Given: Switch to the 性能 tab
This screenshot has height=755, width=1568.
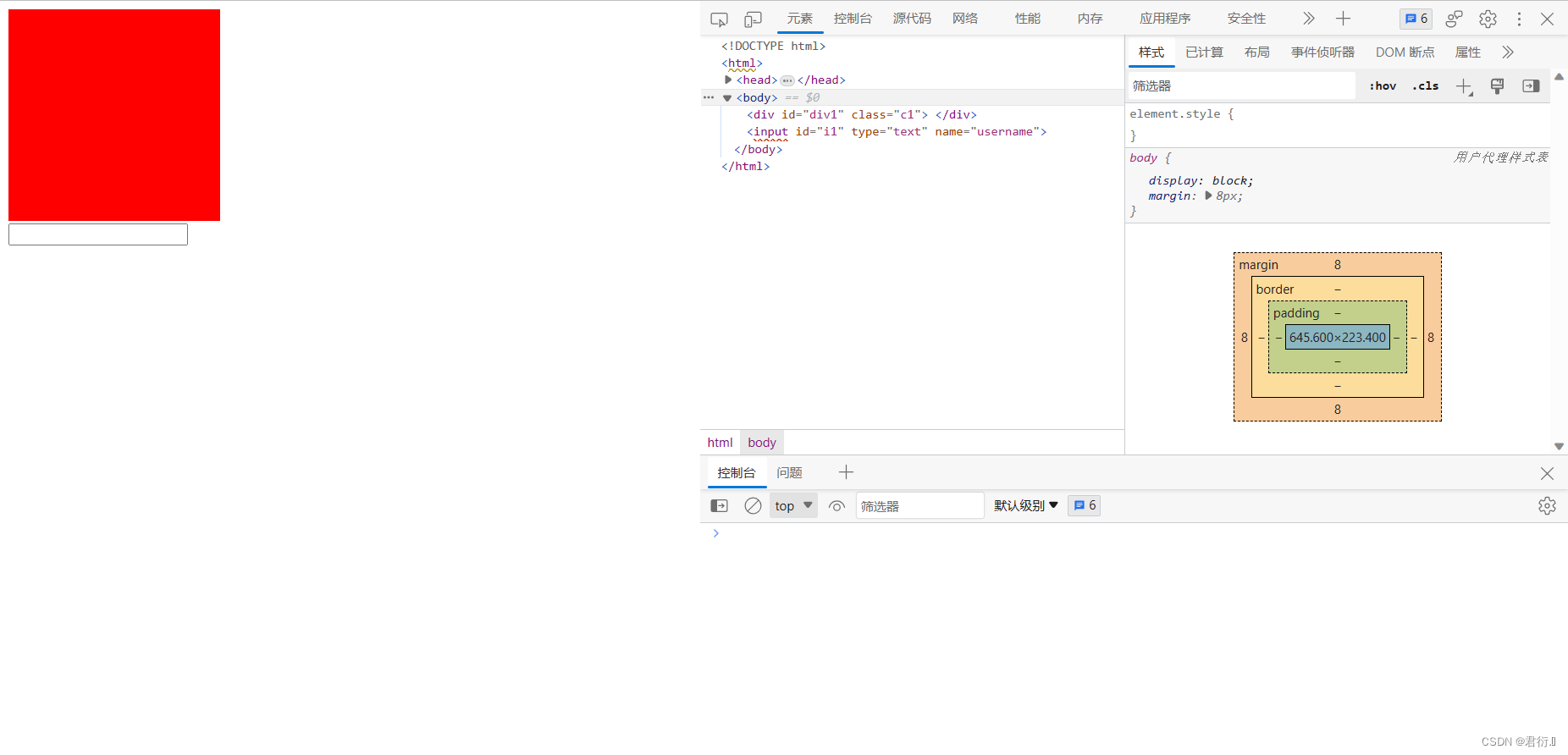Looking at the screenshot, I should pyautogui.click(x=1028, y=19).
